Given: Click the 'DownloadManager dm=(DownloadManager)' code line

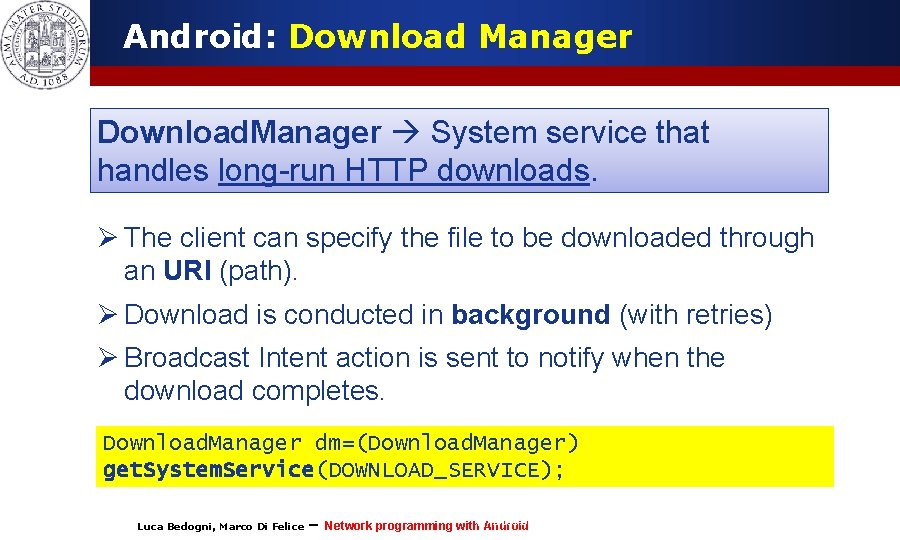Looking at the screenshot, I should click(x=341, y=443).
